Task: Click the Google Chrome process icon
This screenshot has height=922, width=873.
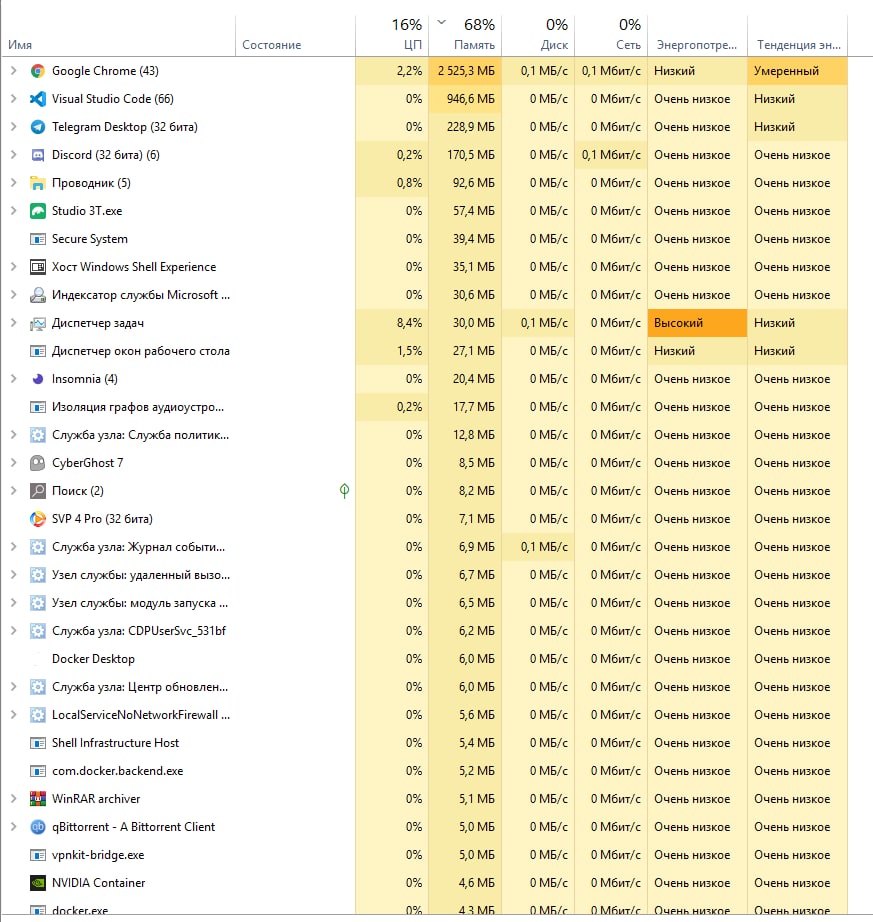Action: click(38, 71)
